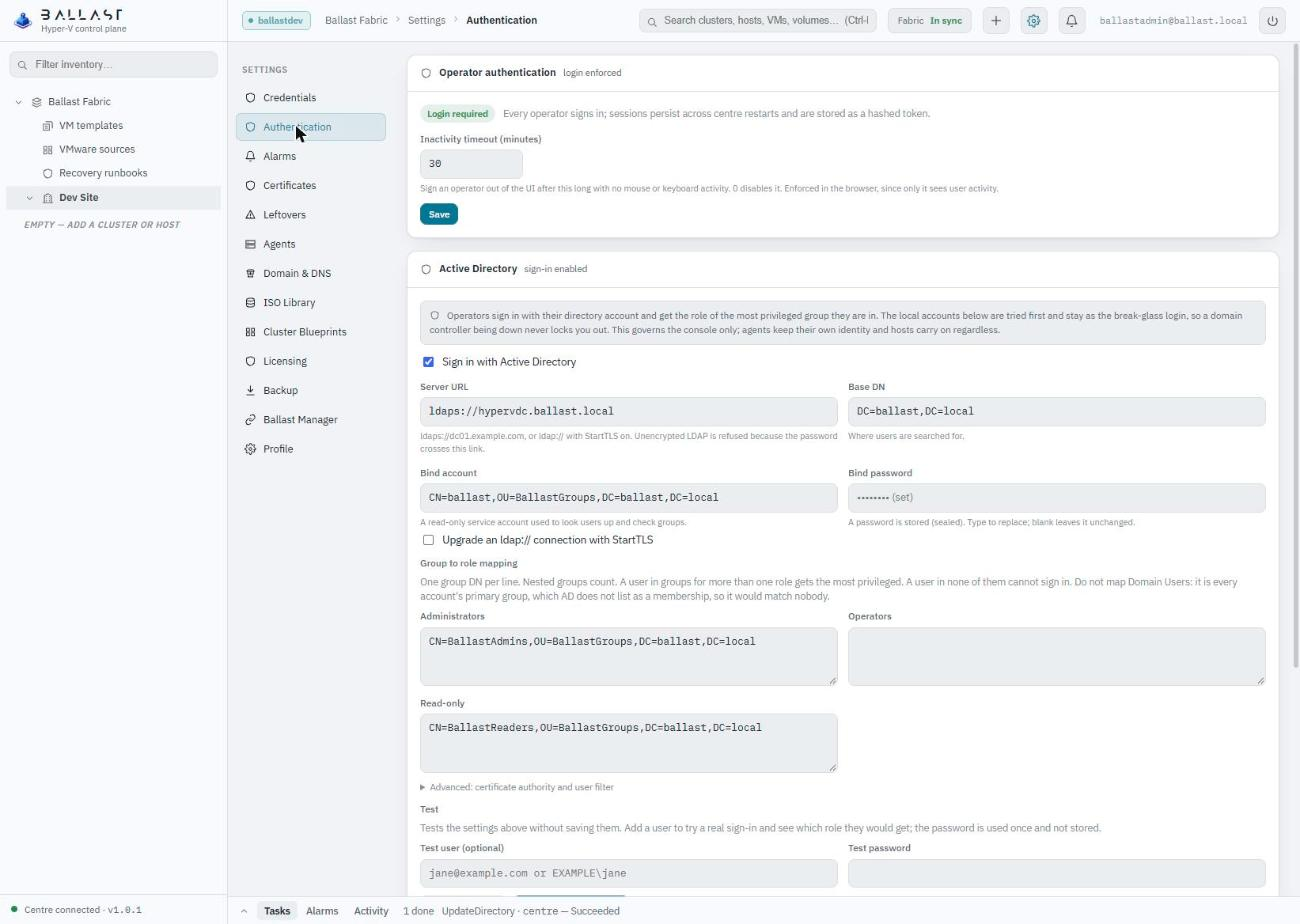The image size is (1300, 924).
Task: Uncheck Sign in with Active Directory
Action: click(x=428, y=362)
